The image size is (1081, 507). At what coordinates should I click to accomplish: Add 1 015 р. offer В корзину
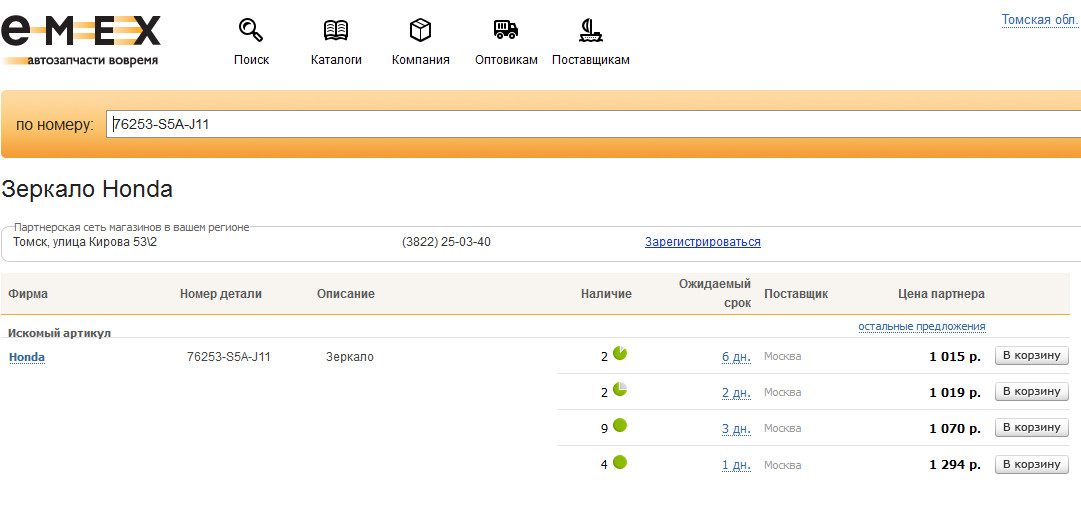[x=1031, y=356]
